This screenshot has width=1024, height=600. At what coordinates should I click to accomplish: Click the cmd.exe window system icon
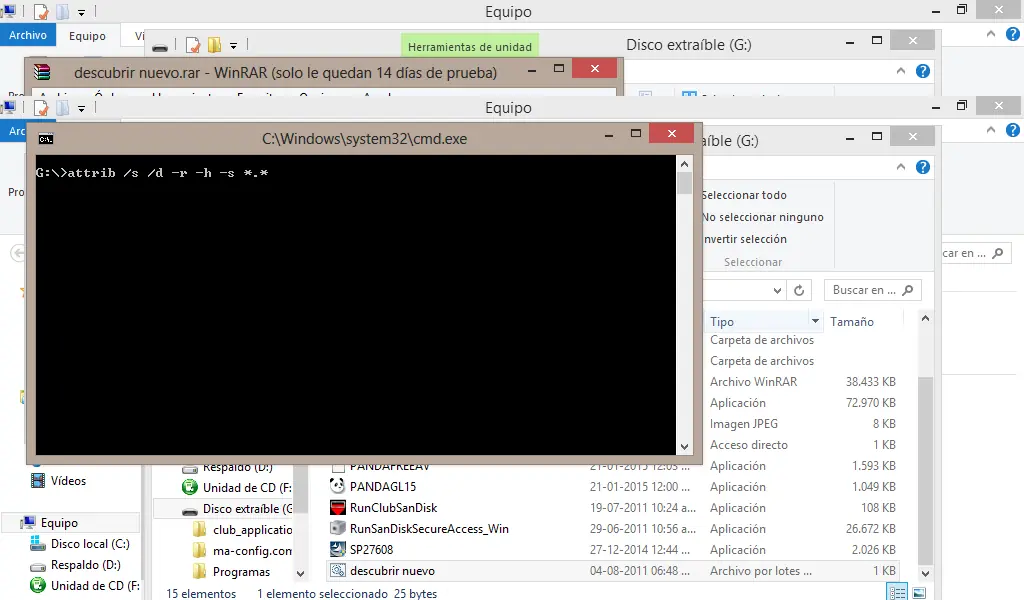pyautogui.click(x=46, y=138)
